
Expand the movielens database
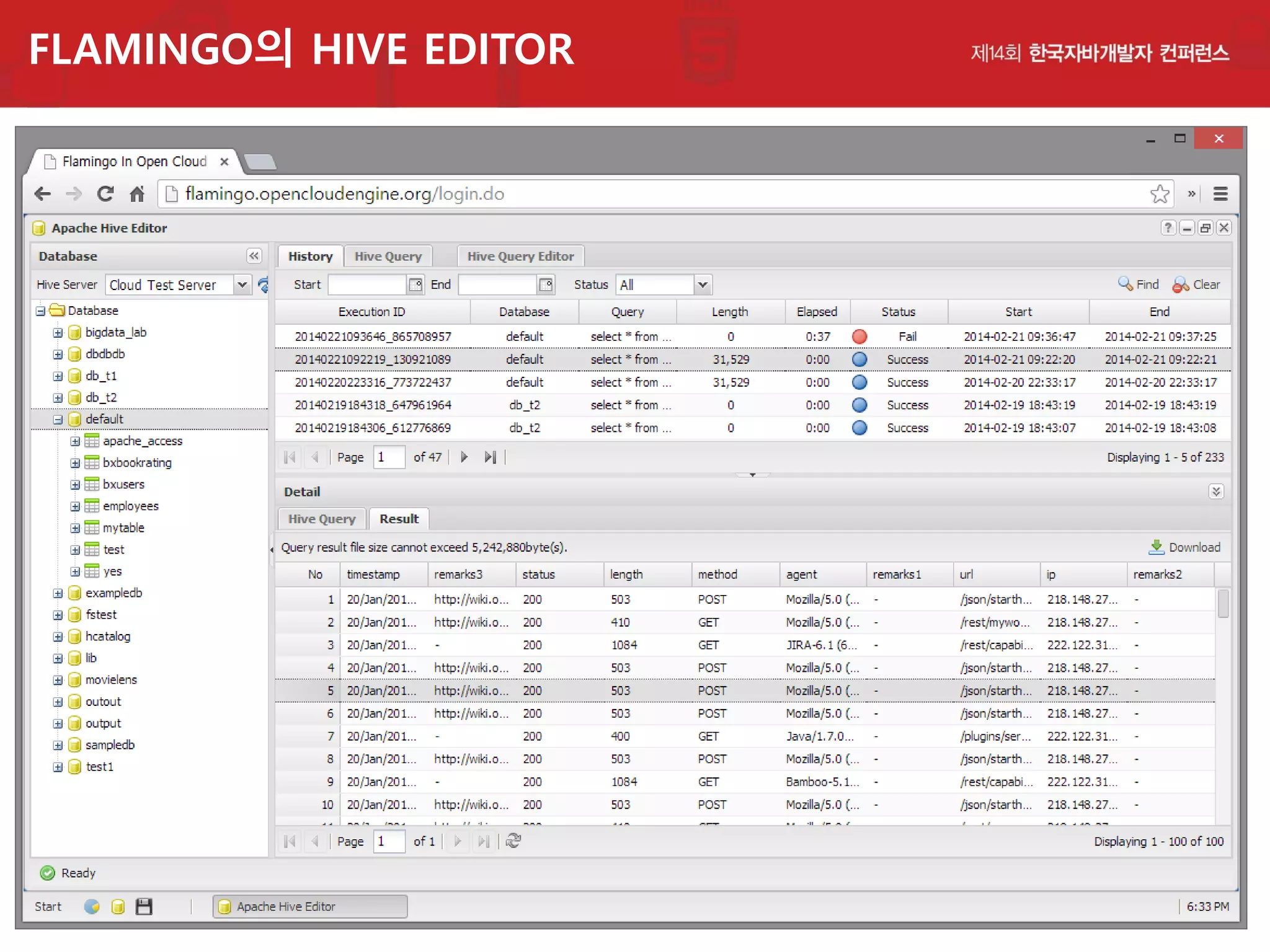pos(58,680)
